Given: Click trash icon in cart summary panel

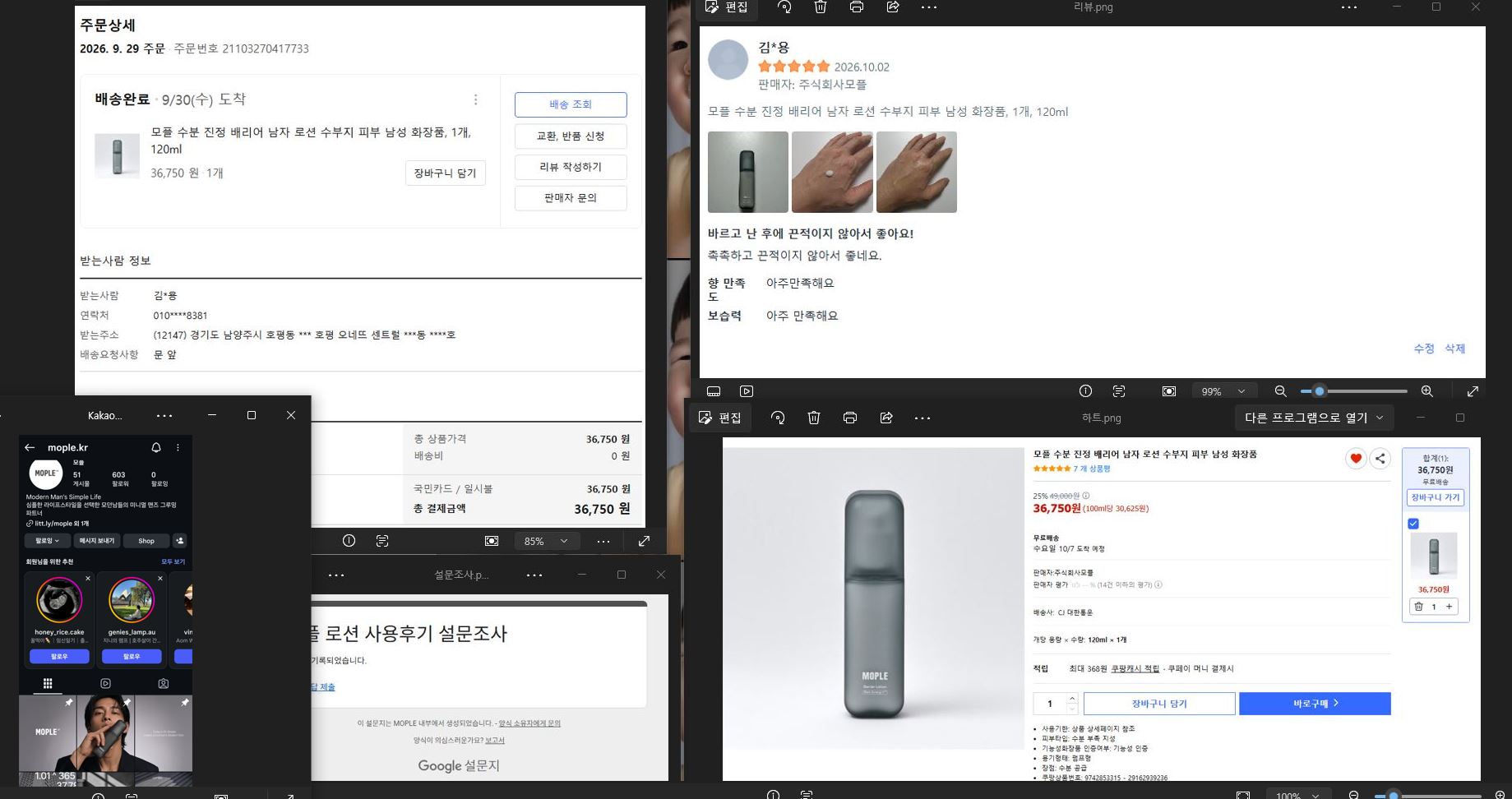Looking at the screenshot, I should (1418, 607).
